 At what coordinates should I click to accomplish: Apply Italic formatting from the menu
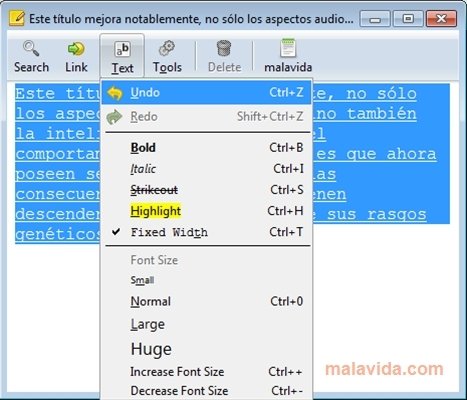click(207, 169)
